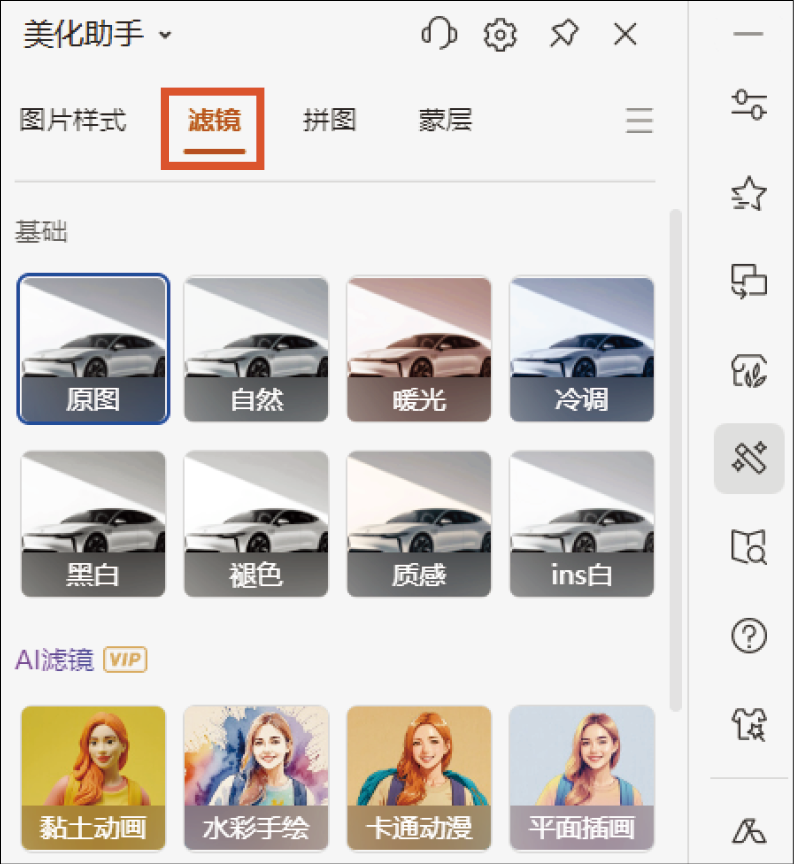Click the VIP badge beside AI滤镜
794x864 pixels.
pos(125,659)
